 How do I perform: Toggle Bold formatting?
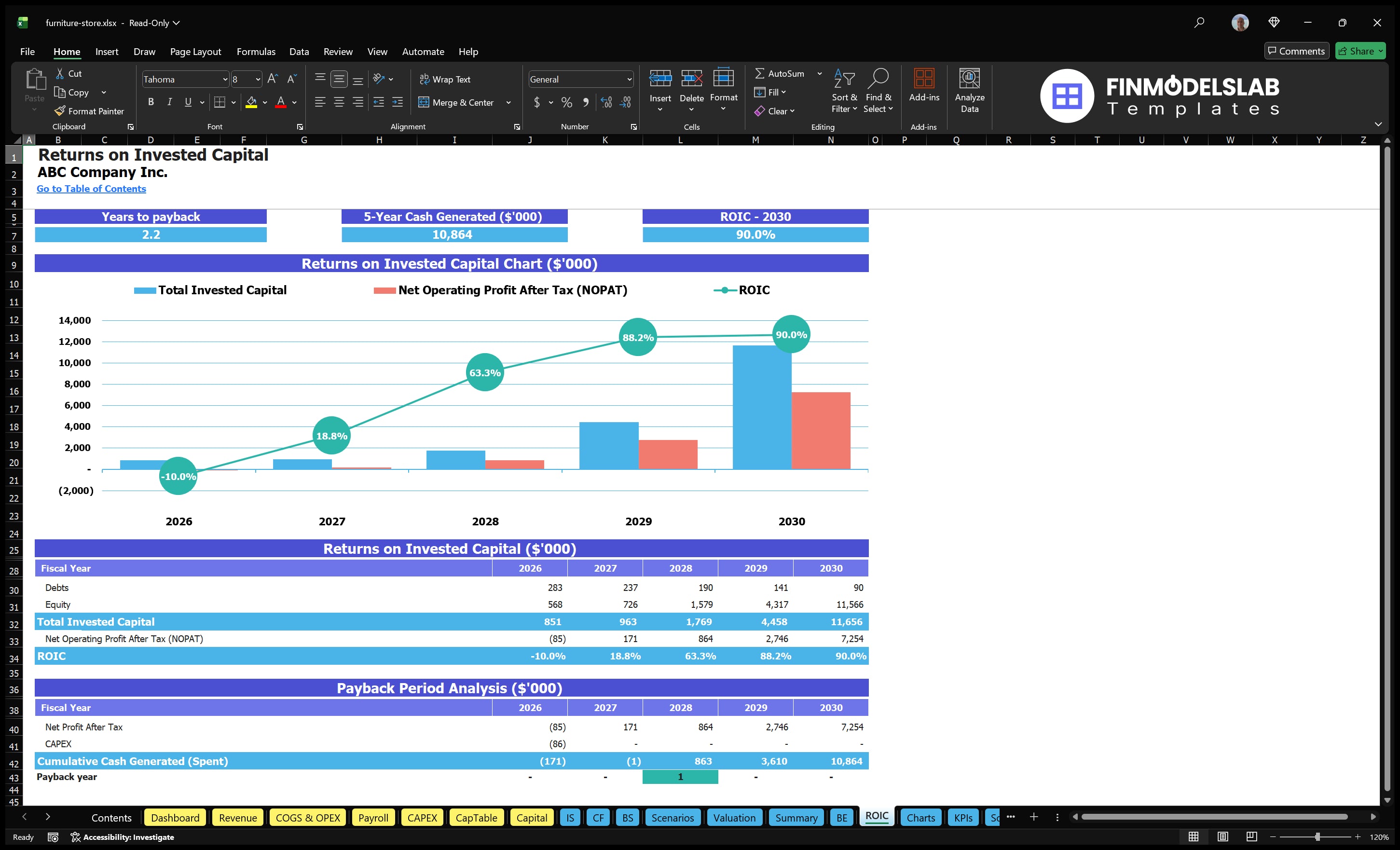click(x=151, y=102)
